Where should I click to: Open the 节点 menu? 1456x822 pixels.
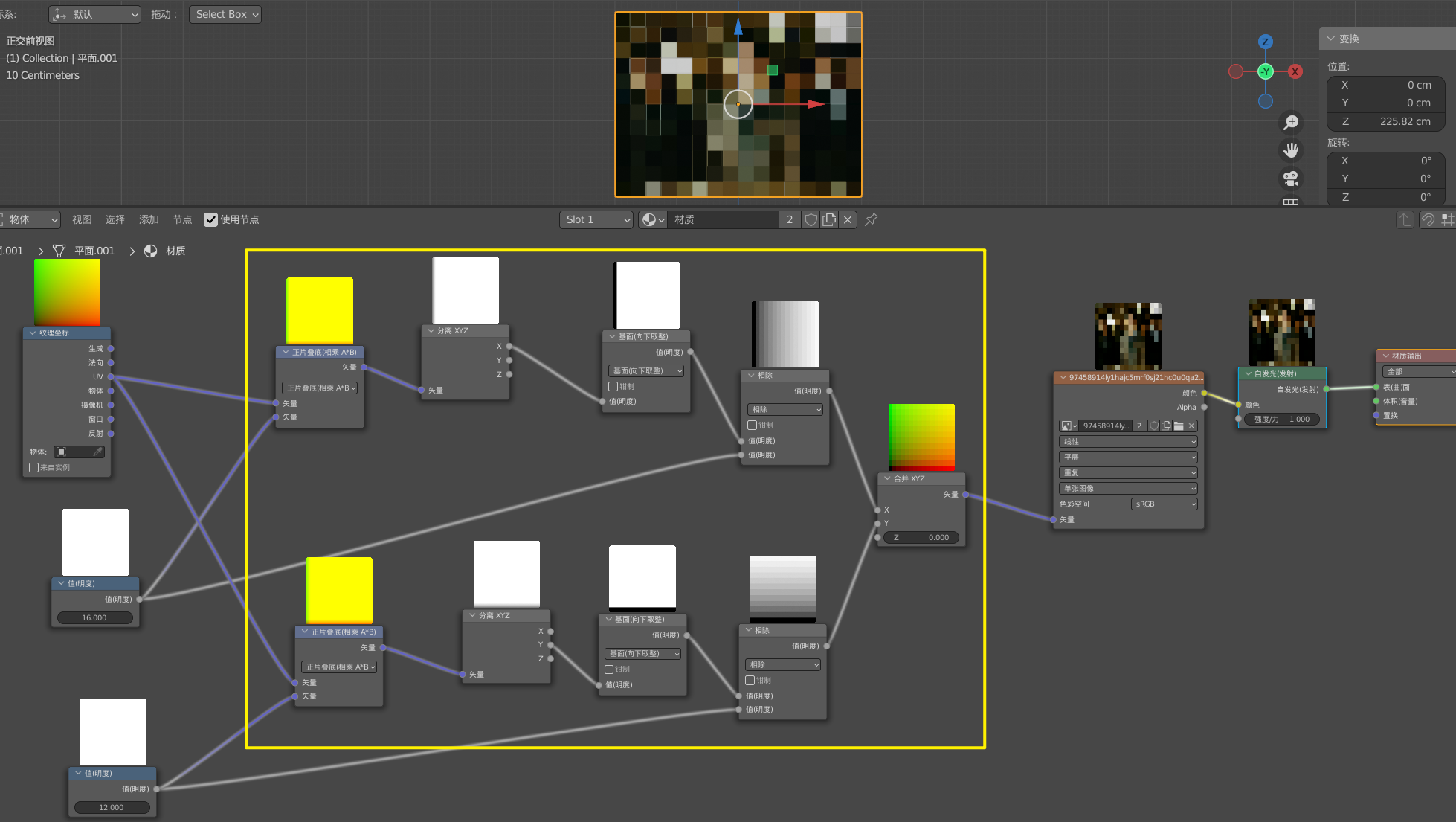pyautogui.click(x=182, y=219)
